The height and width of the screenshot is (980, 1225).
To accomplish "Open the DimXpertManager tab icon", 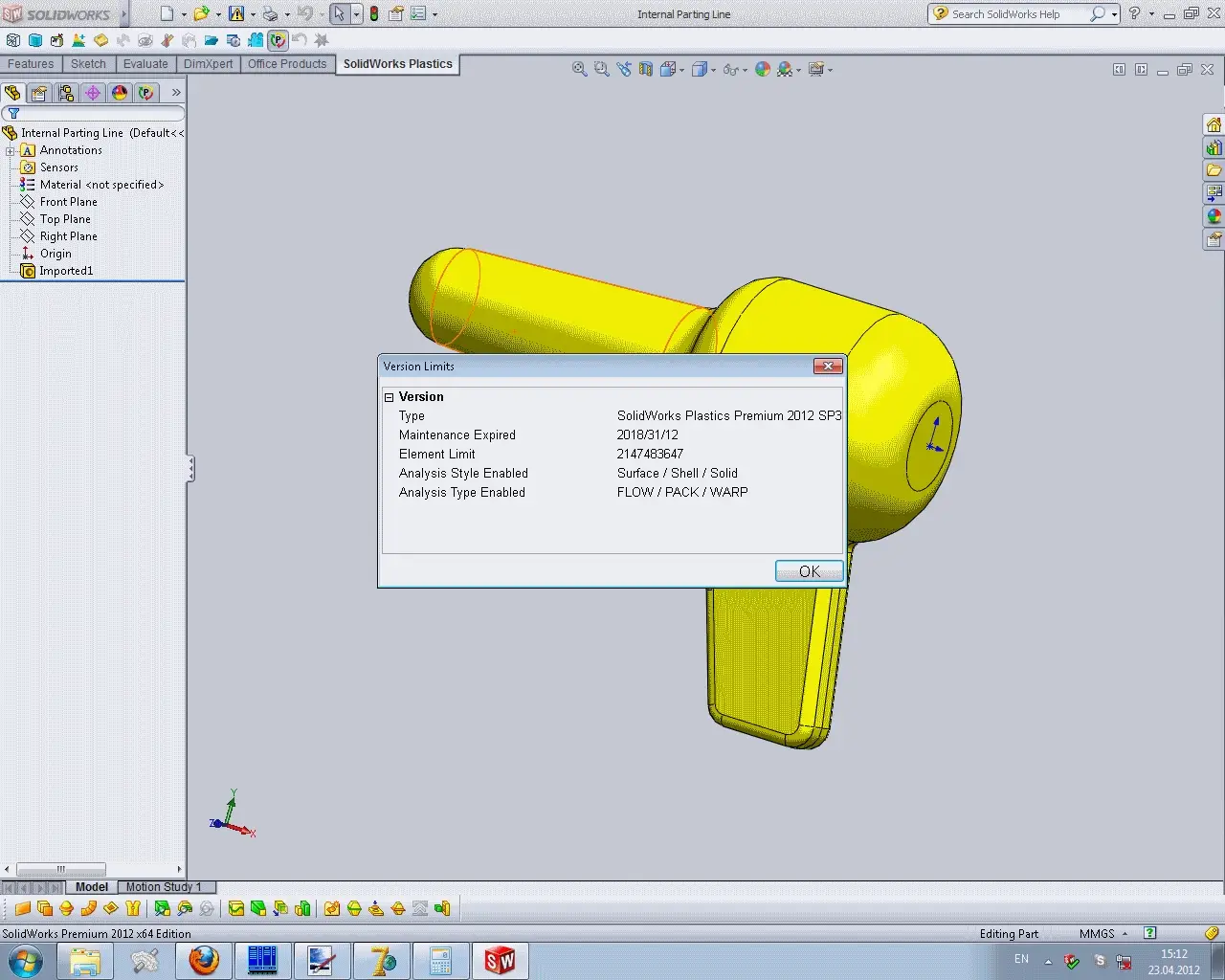I will tap(93, 93).
